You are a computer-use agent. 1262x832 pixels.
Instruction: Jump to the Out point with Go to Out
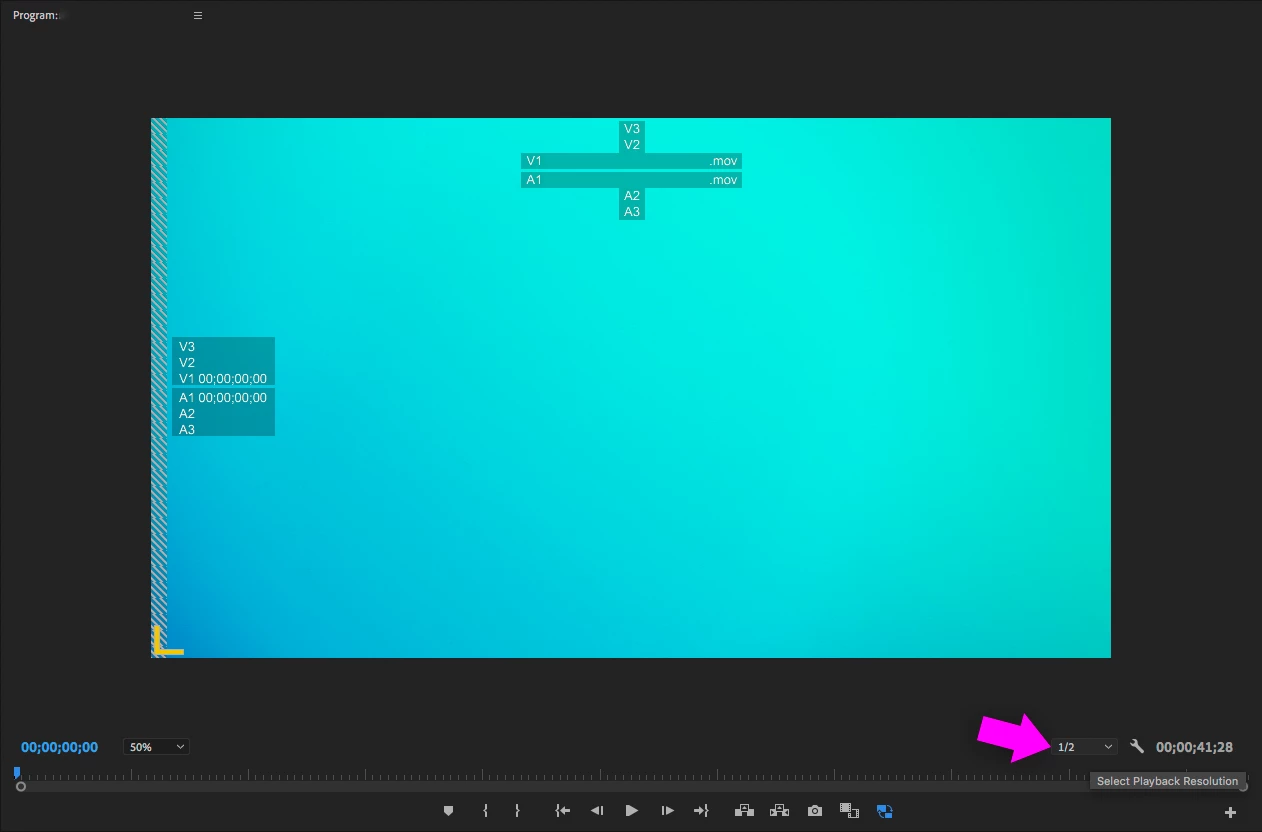701,811
